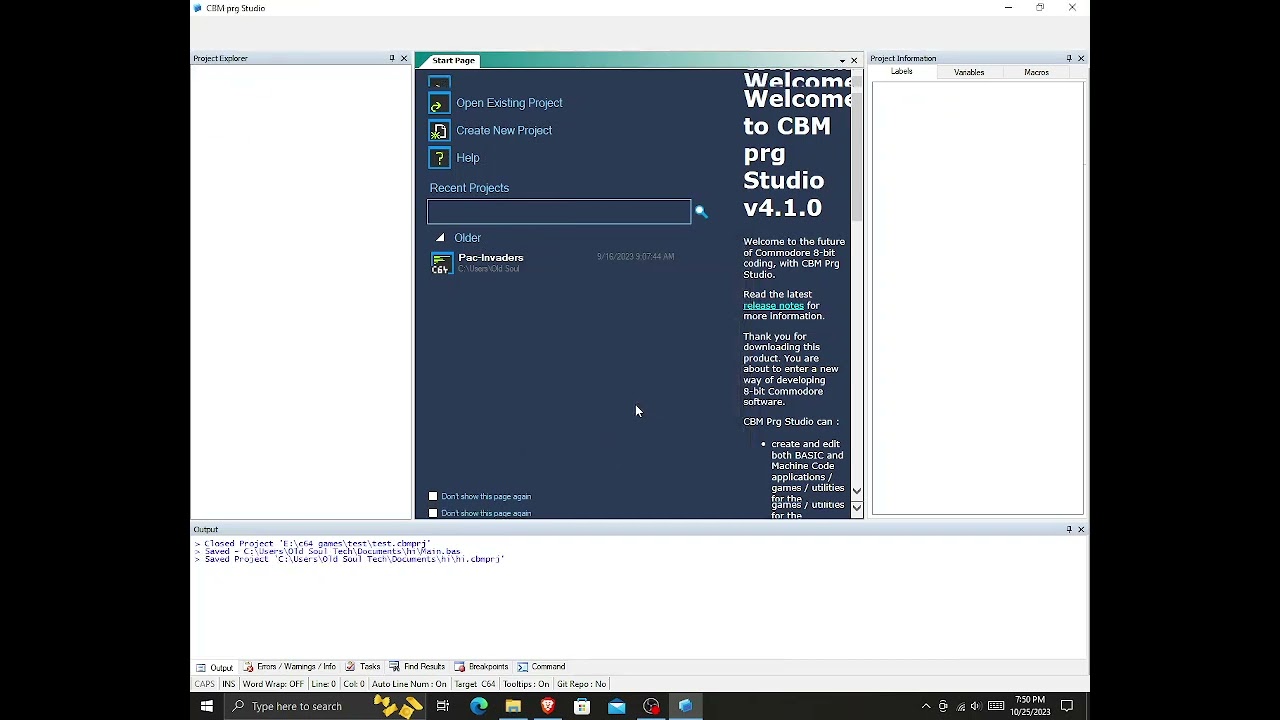Screen dimensions: 1280x720
Task: Click 'Target C64' in status bar
Action: [x=475, y=684]
